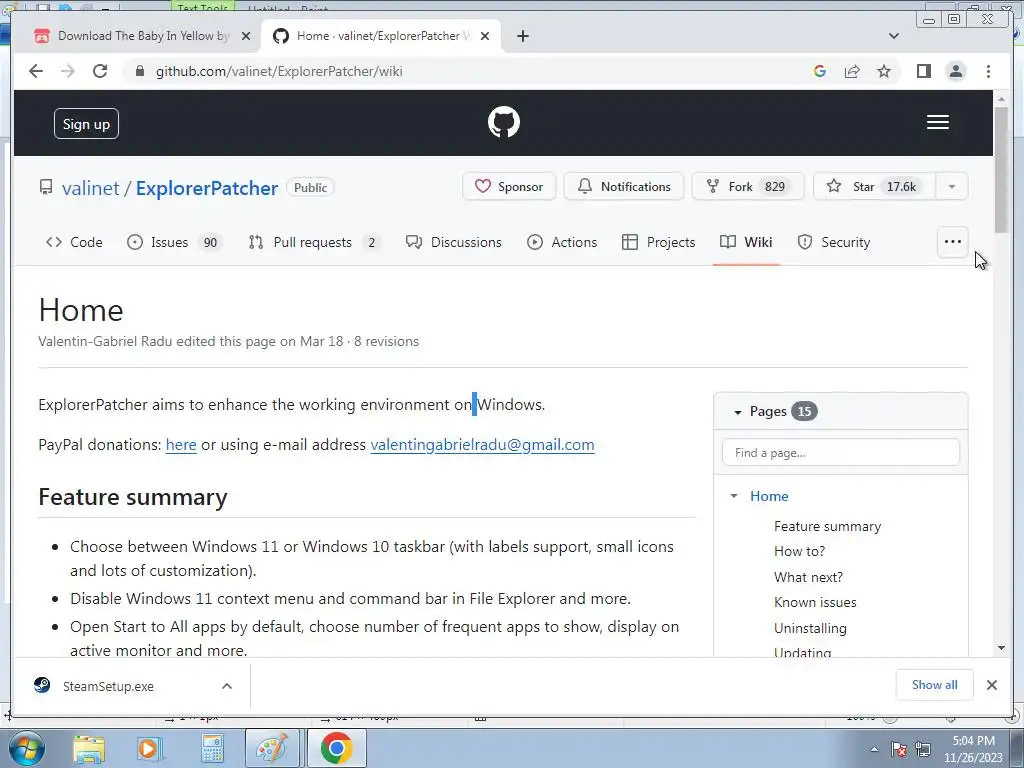Jump to Feature summary section

pyautogui.click(x=827, y=526)
